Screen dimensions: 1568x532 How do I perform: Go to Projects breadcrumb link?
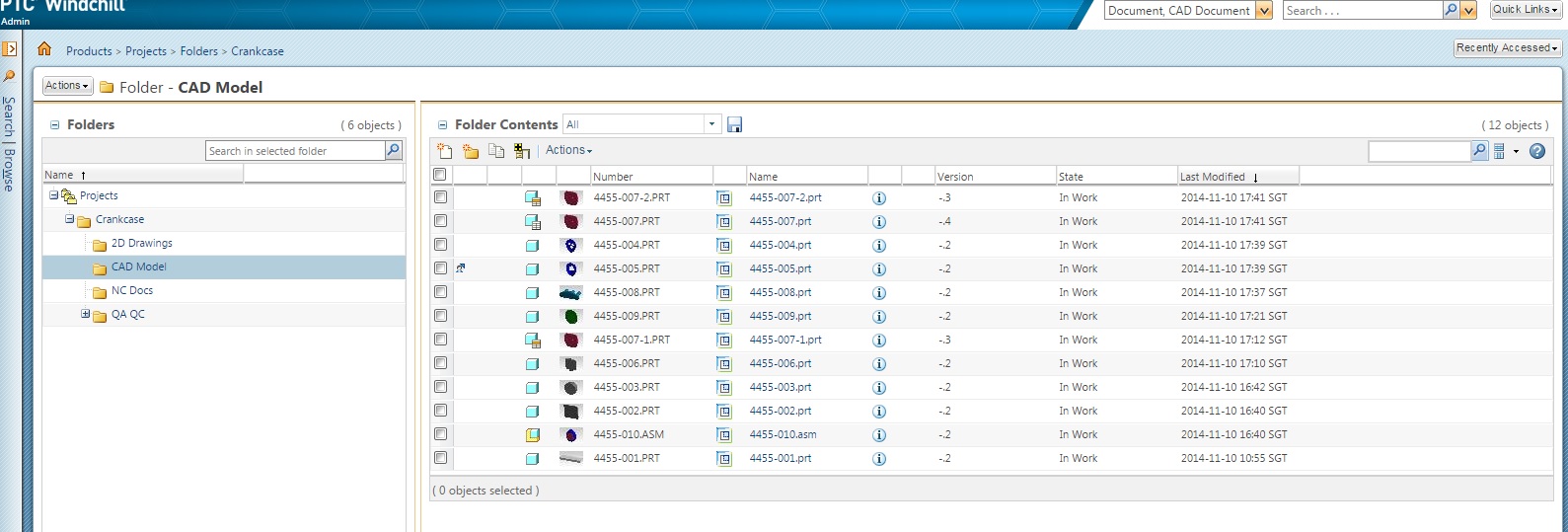point(146,51)
